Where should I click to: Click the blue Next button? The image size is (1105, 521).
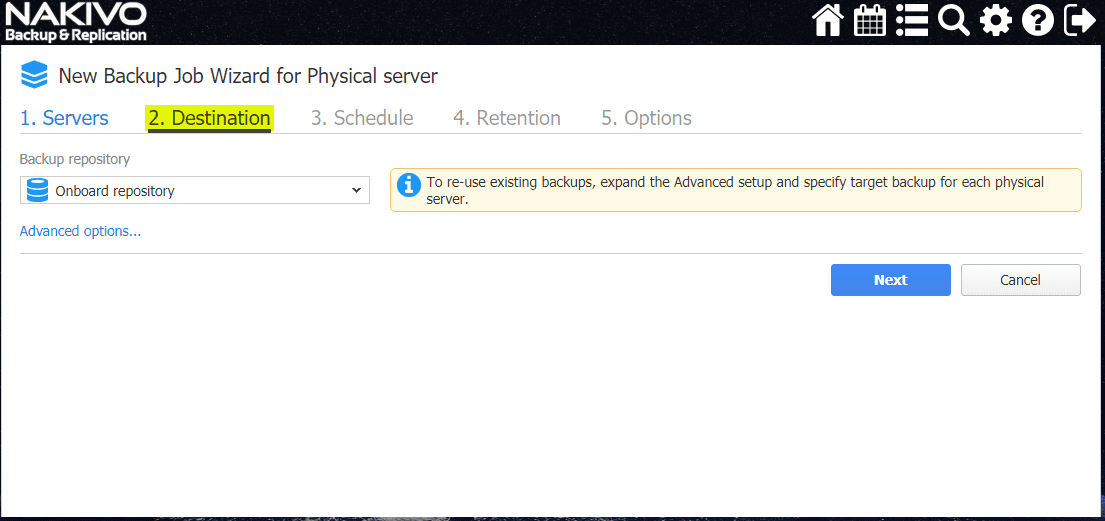click(x=891, y=280)
